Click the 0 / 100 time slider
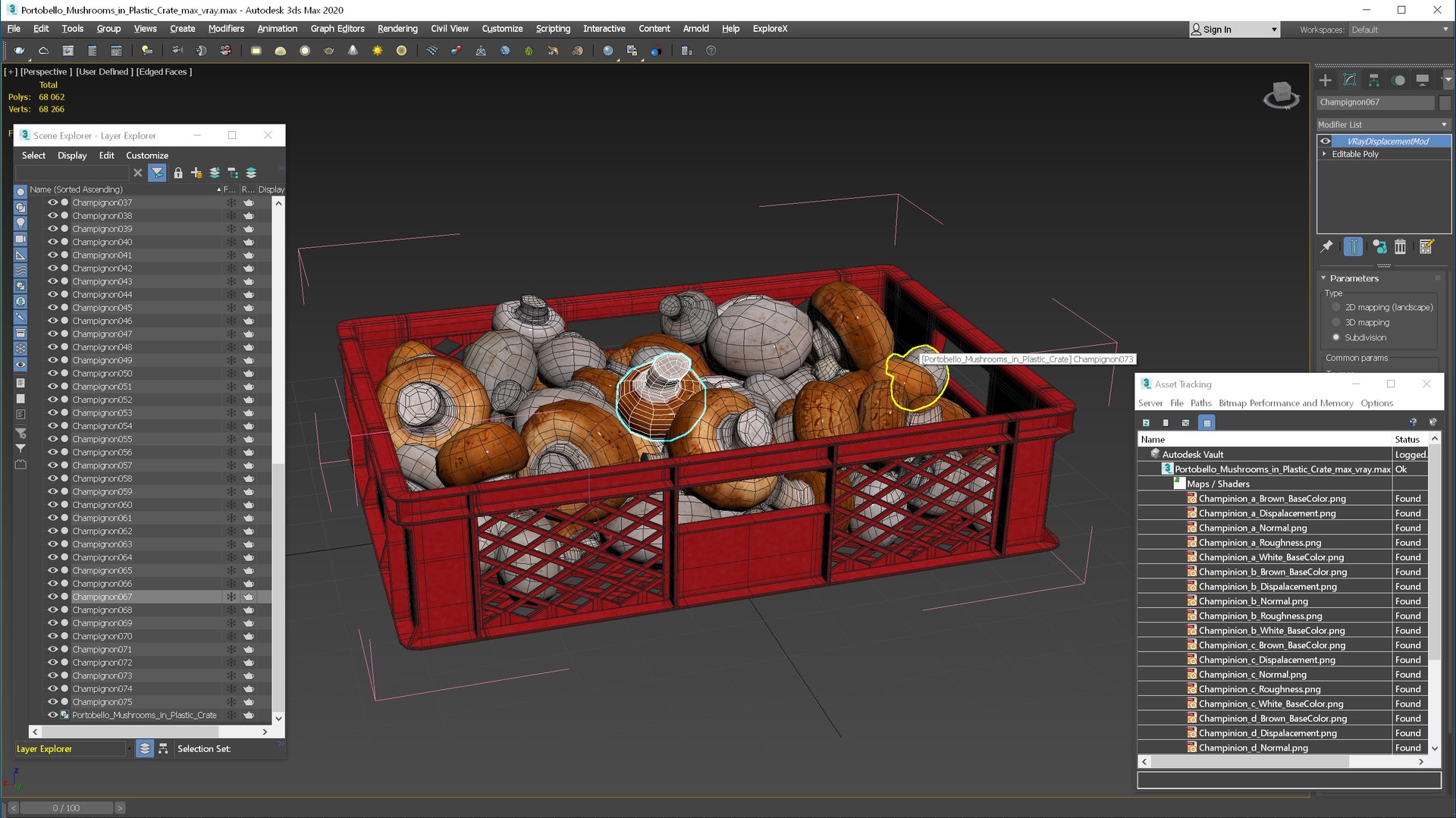Viewport: 1456px width, 818px height. 66,808
